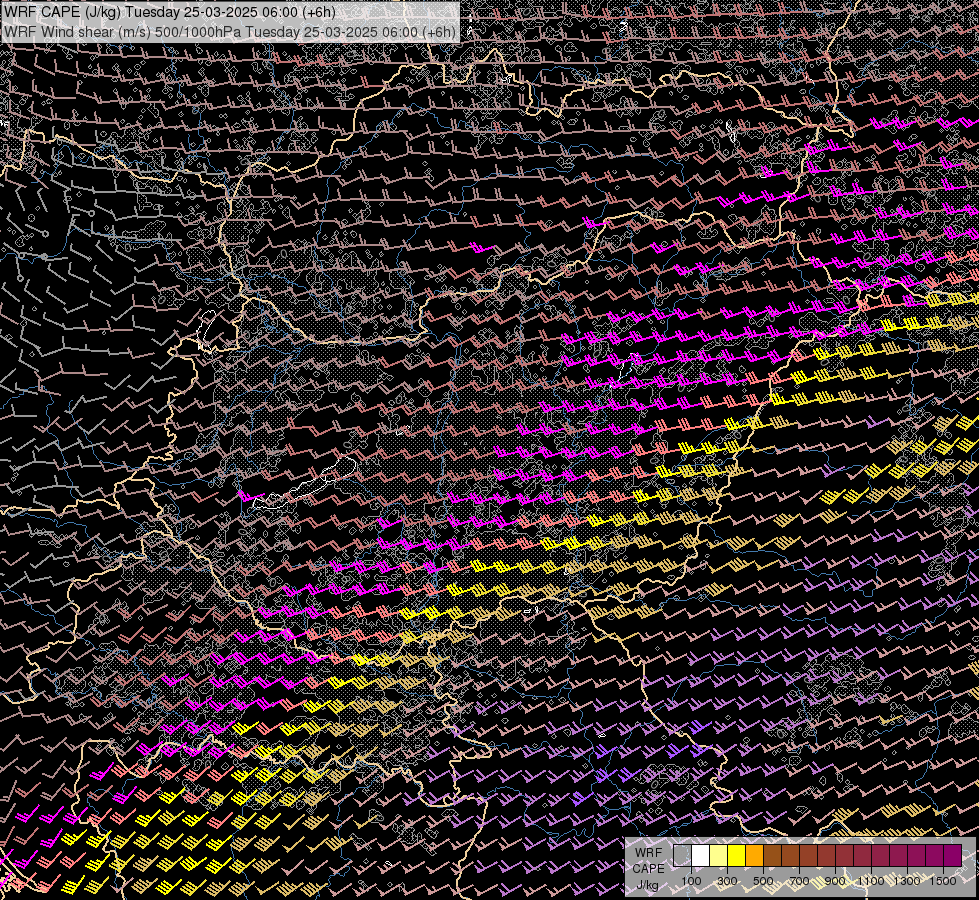Click the legend value 100

pyautogui.click(x=691, y=881)
